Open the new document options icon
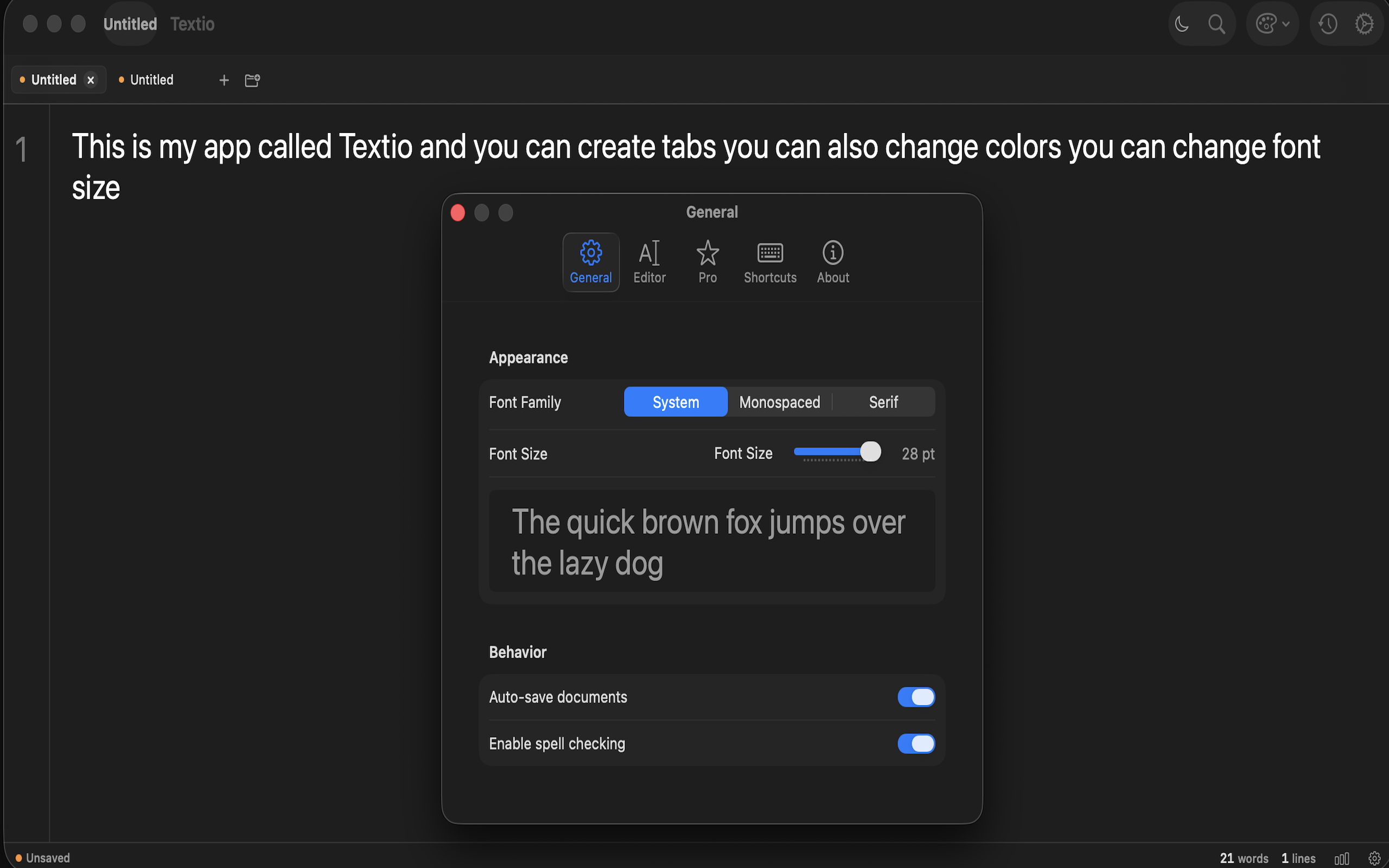This screenshot has width=1389, height=868. tap(252, 80)
